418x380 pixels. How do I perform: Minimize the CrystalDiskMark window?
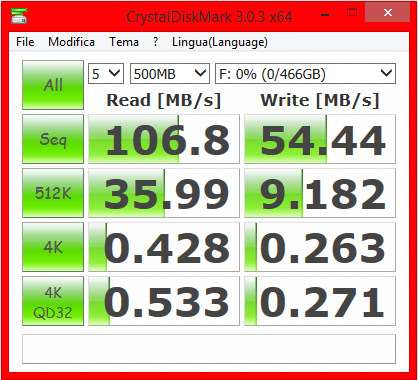[325, 14]
